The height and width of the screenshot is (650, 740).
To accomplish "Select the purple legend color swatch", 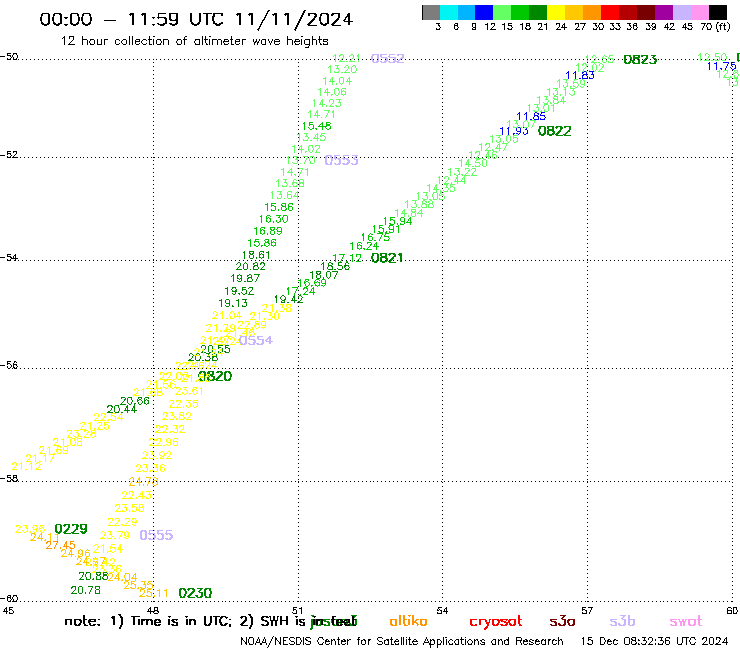I will 664,12.
